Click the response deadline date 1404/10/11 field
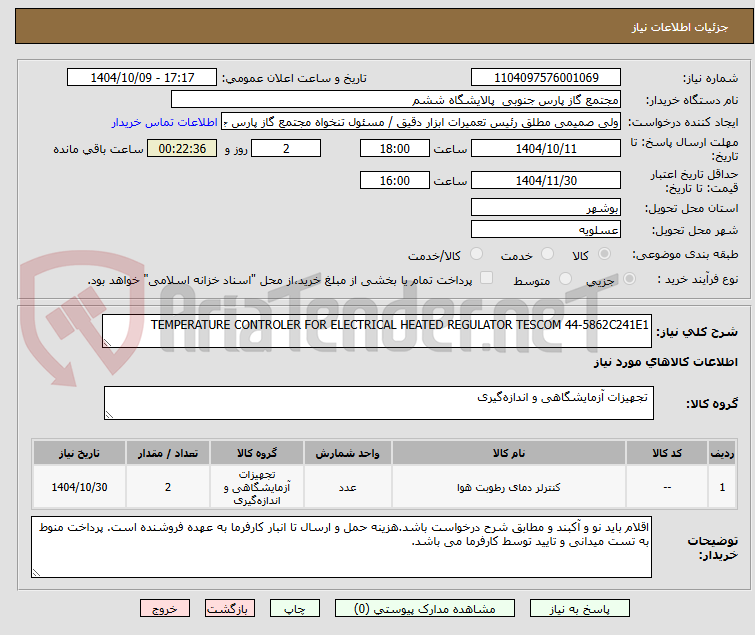Screen dimensions: 755x635 (x=546, y=148)
